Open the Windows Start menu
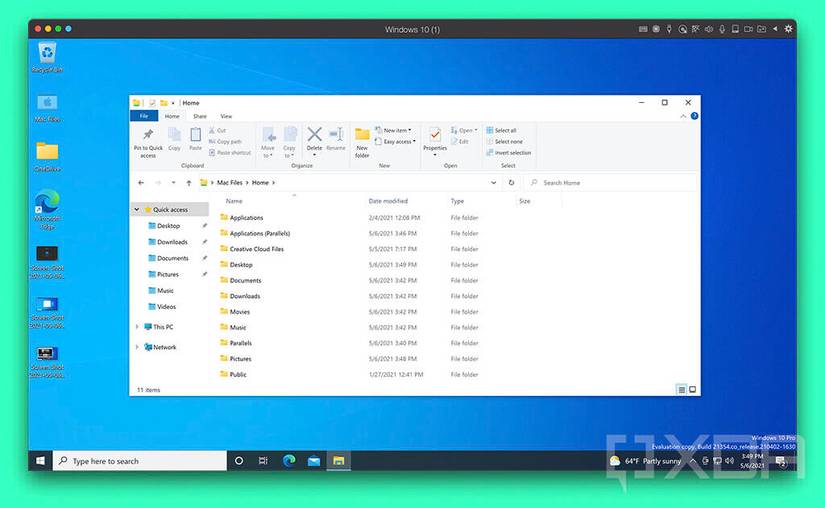825x508 pixels. [x=41, y=461]
